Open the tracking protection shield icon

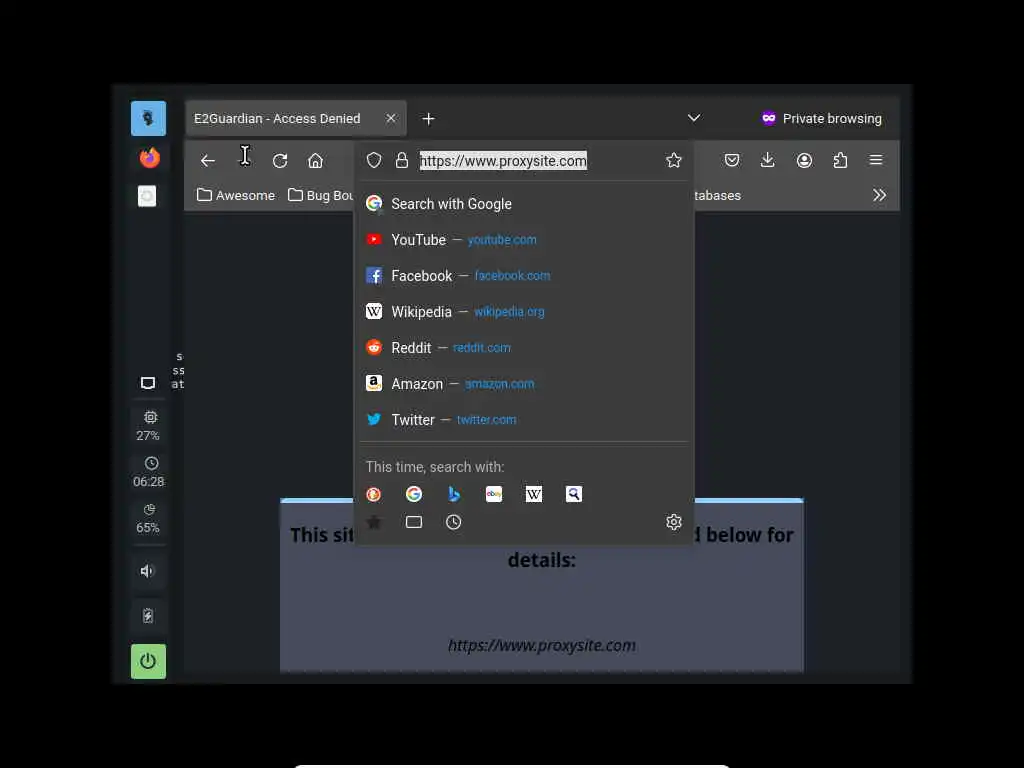374,161
